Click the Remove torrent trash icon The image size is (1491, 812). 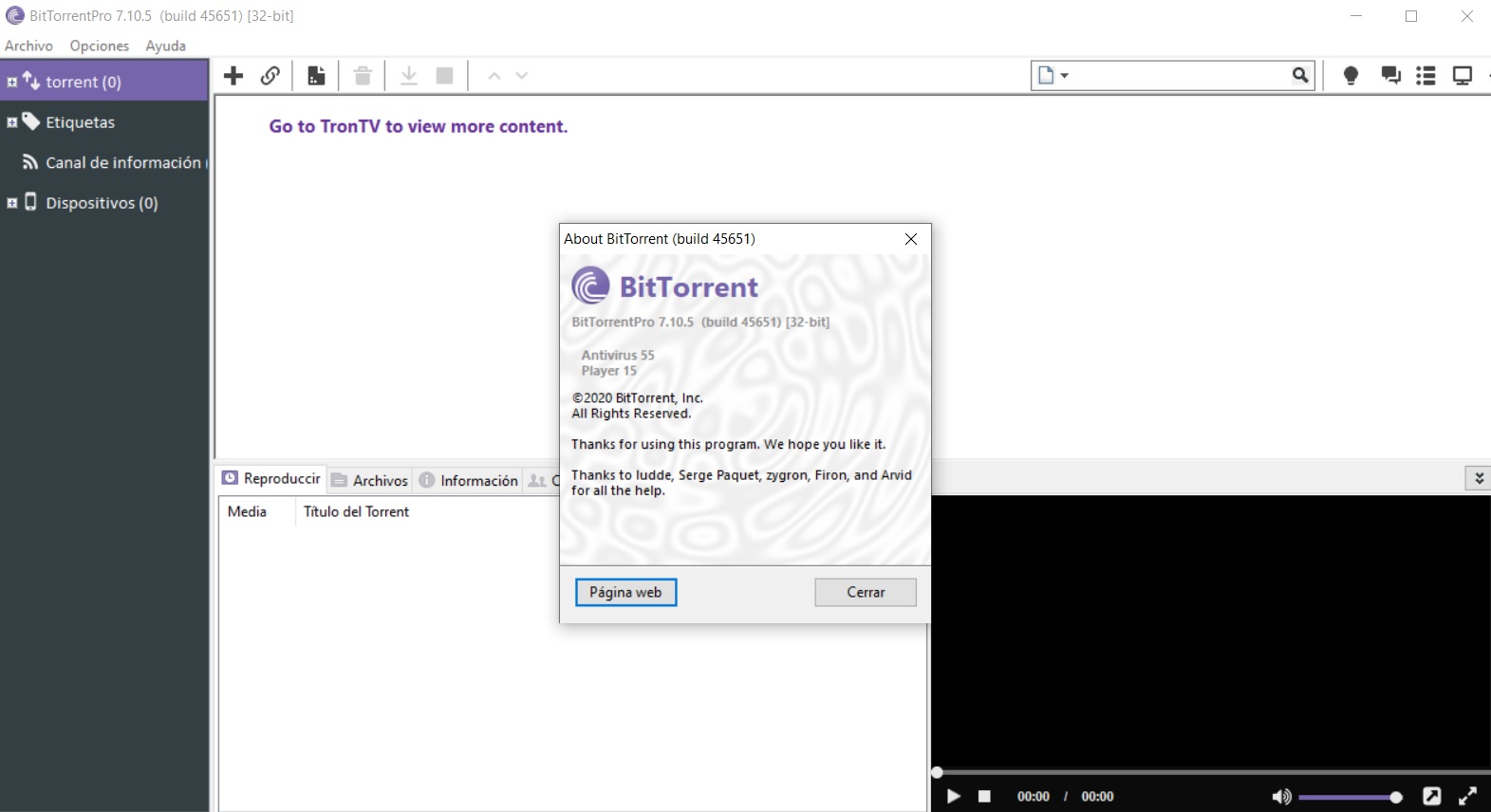pos(363,76)
